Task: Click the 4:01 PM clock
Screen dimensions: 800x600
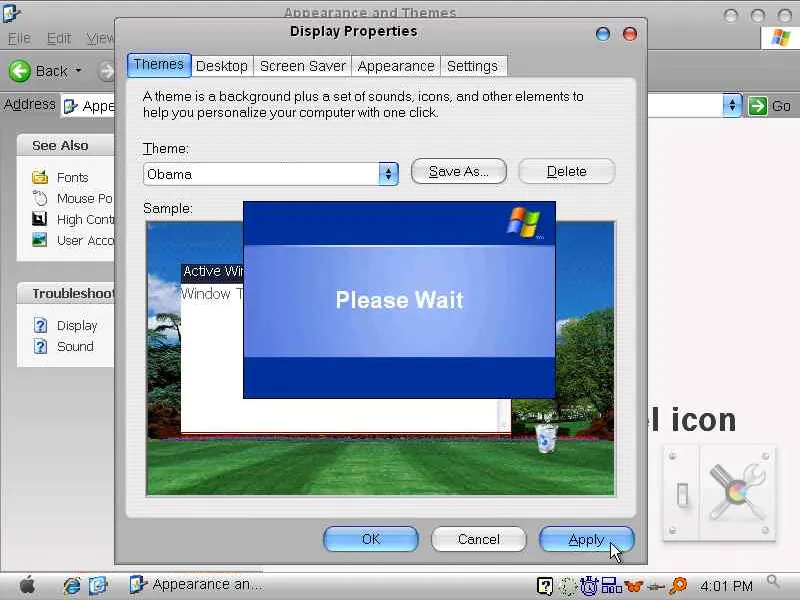Action: coord(727,586)
